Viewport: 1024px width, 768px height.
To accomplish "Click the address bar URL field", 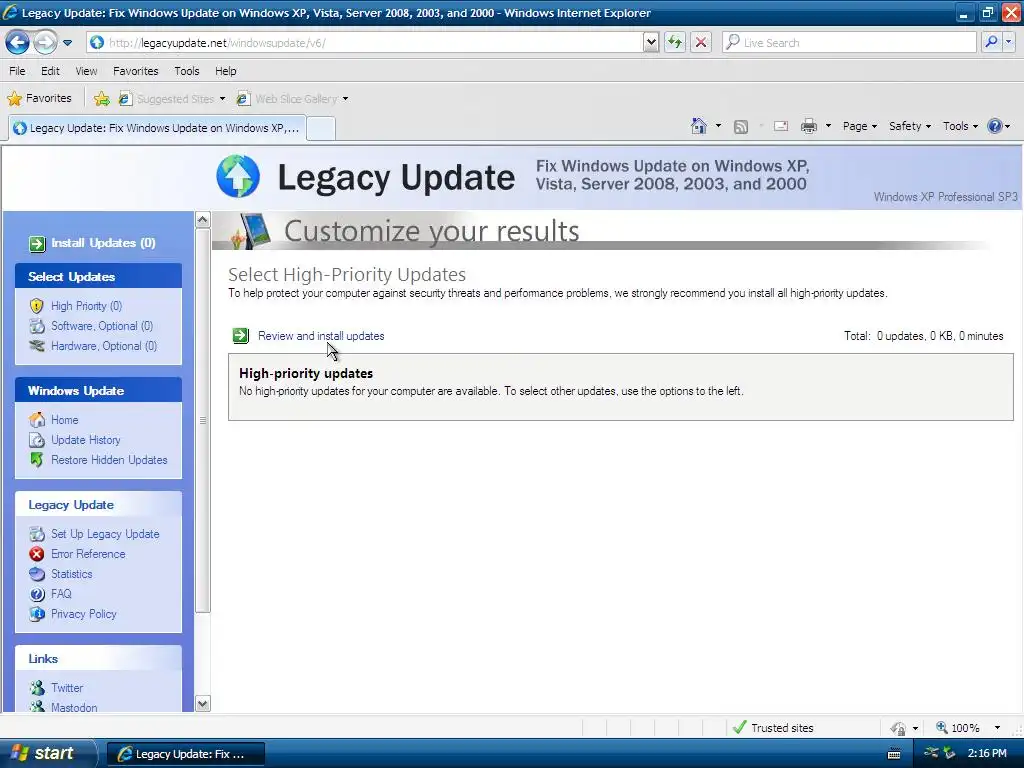I will pyautogui.click(x=366, y=42).
